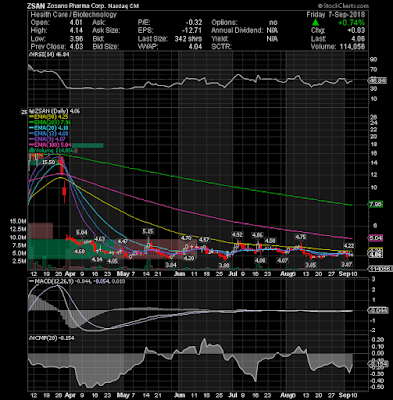This screenshot has height=400, width=393.
Task: Select the Open price value 4.01
Action: [76, 23]
